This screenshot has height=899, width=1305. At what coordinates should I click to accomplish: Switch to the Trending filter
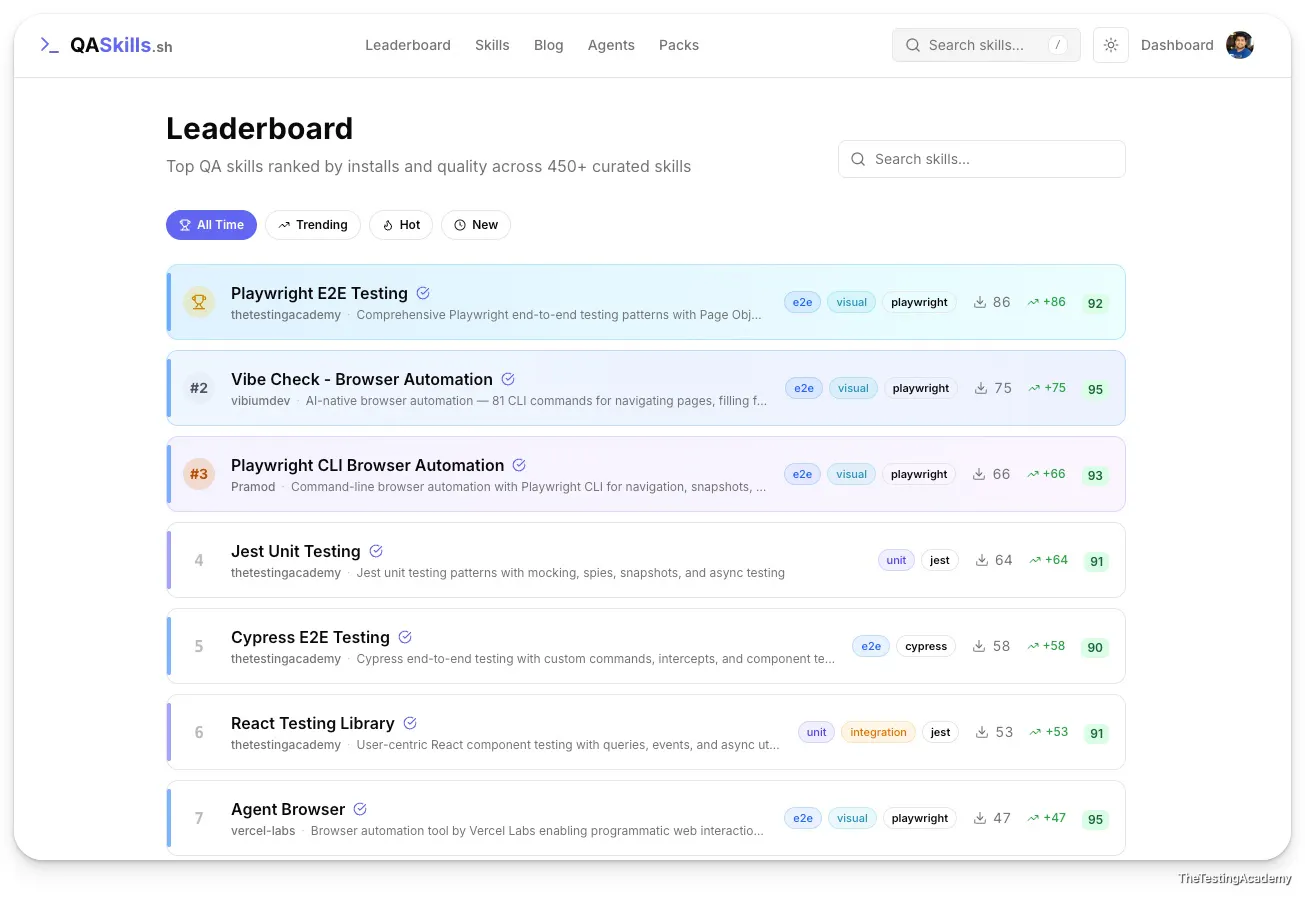(x=312, y=225)
